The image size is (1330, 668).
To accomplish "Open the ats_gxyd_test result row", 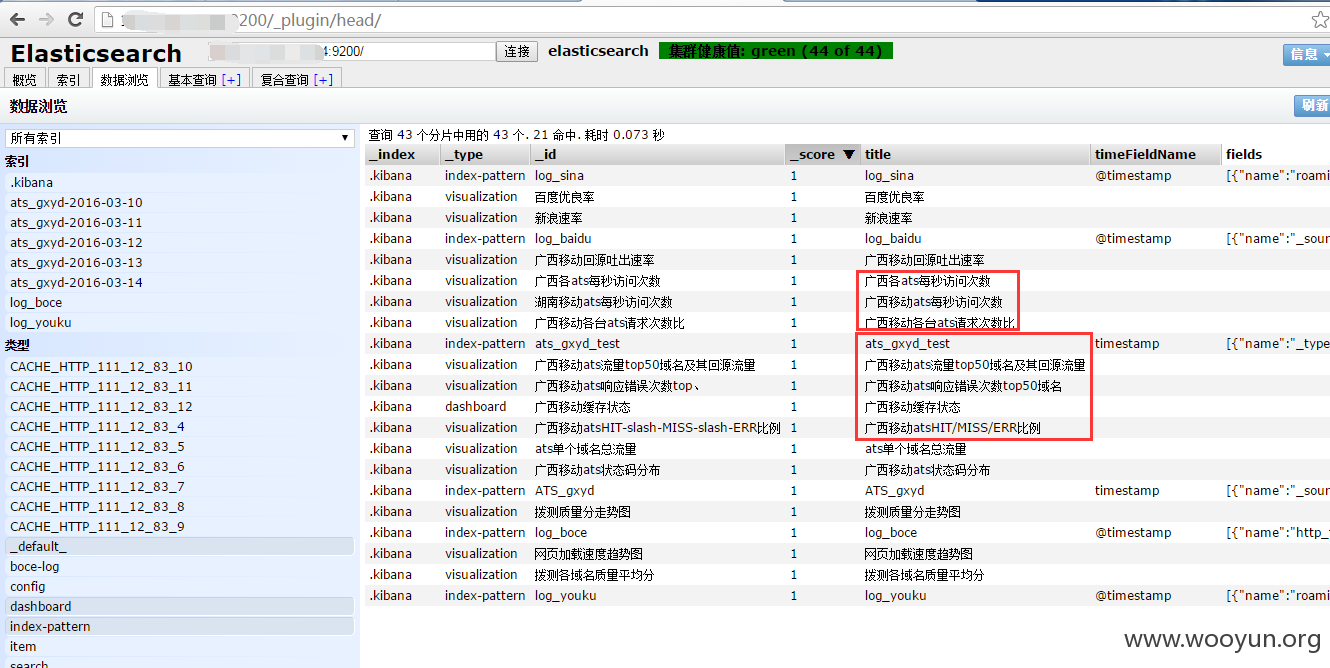I will click(x=848, y=344).
